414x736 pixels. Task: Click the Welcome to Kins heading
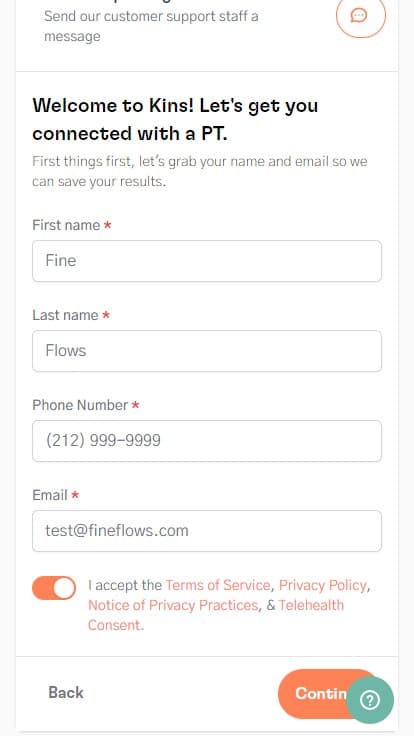click(175, 119)
